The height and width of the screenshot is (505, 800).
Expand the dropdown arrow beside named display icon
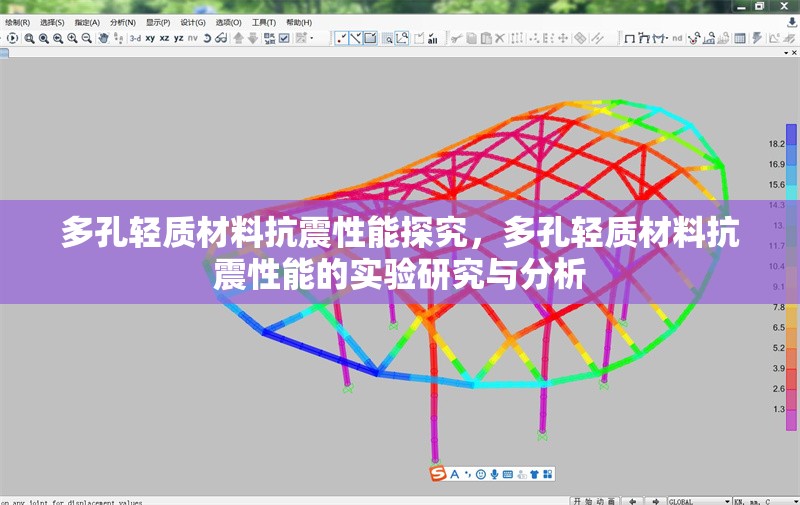pos(312,38)
